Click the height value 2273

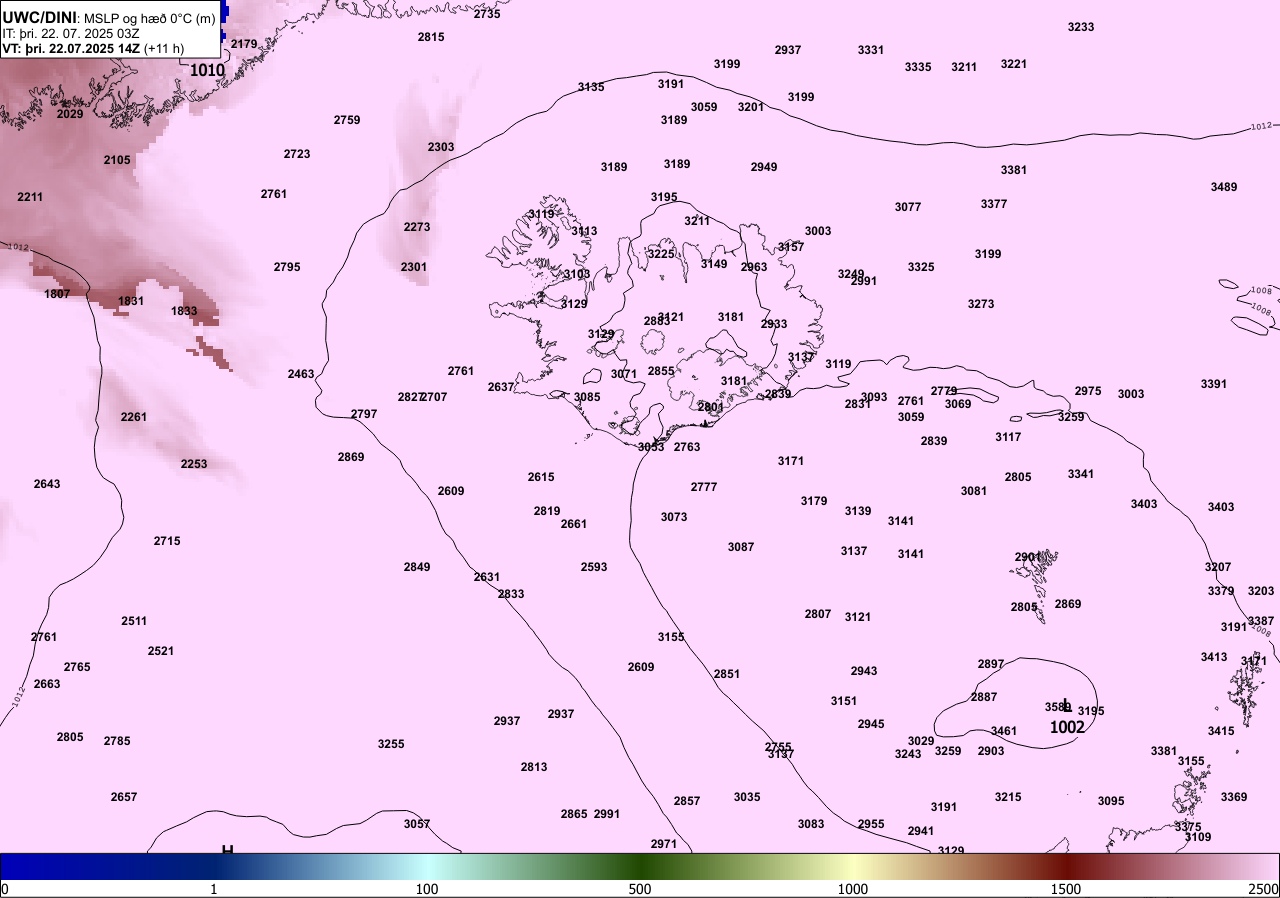(x=417, y=227)
